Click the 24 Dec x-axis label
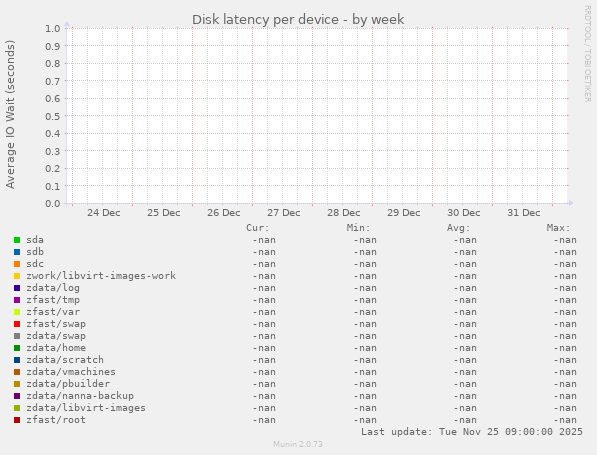The image size is (597, 455). [104, 213]
